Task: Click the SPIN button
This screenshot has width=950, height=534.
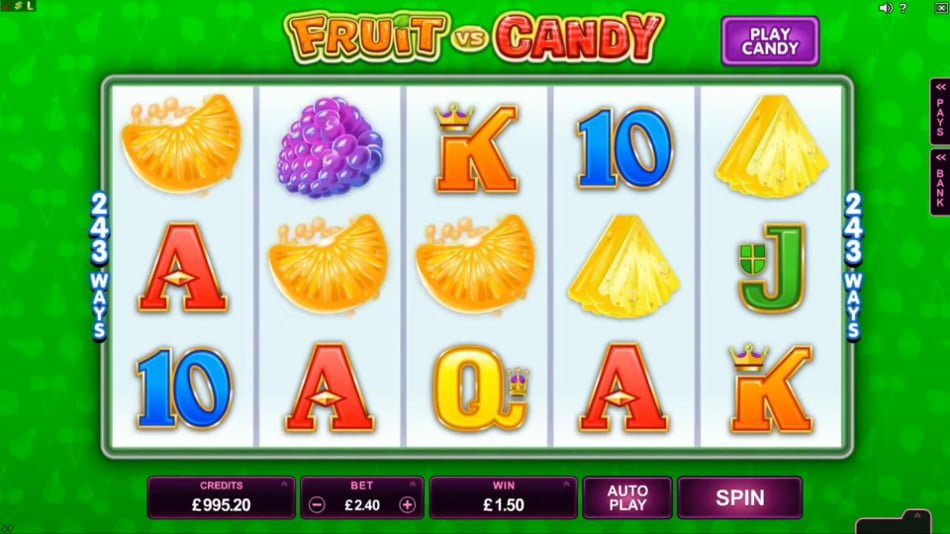Action: tap(740, 498)
